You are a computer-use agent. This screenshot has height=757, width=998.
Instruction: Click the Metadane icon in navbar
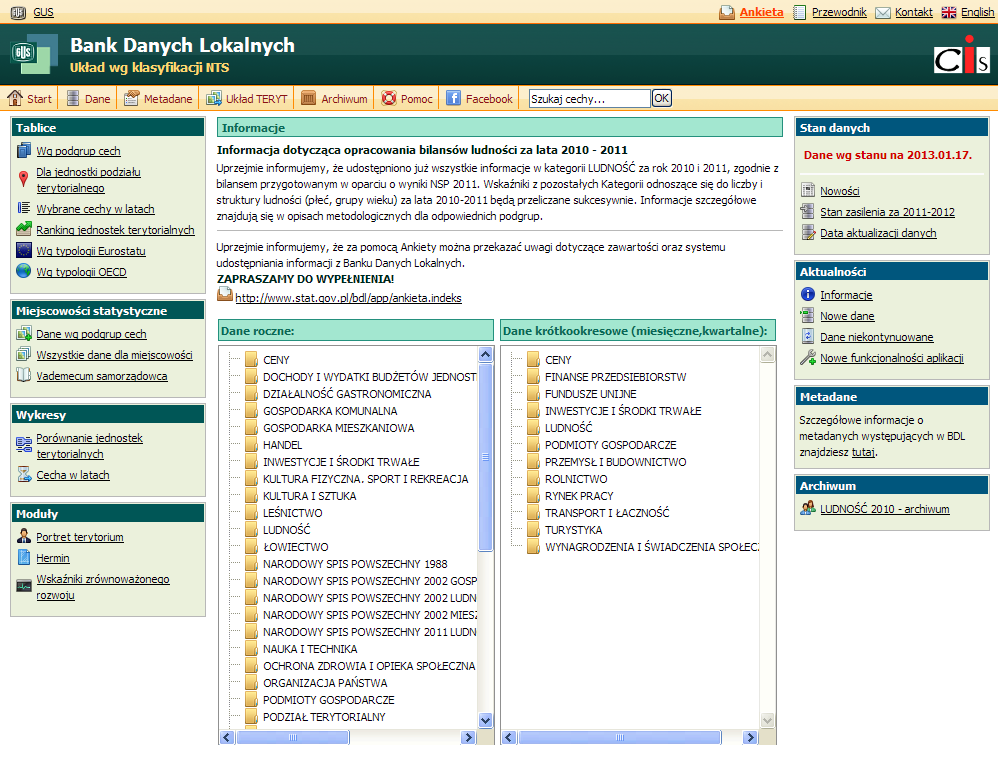point(132,98)
